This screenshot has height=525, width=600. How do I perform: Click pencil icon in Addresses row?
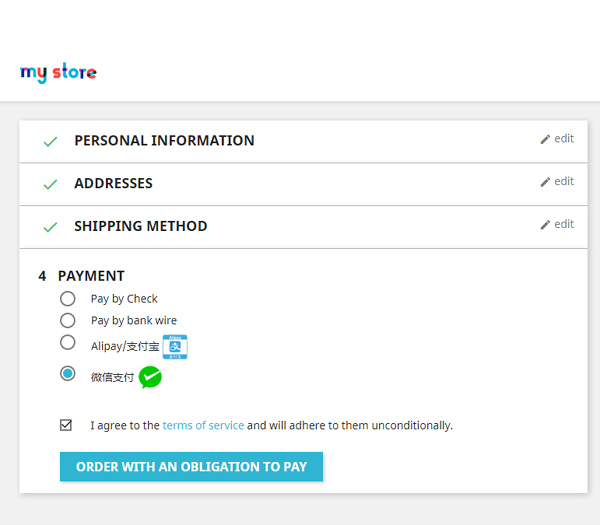(x=545, y=182)
